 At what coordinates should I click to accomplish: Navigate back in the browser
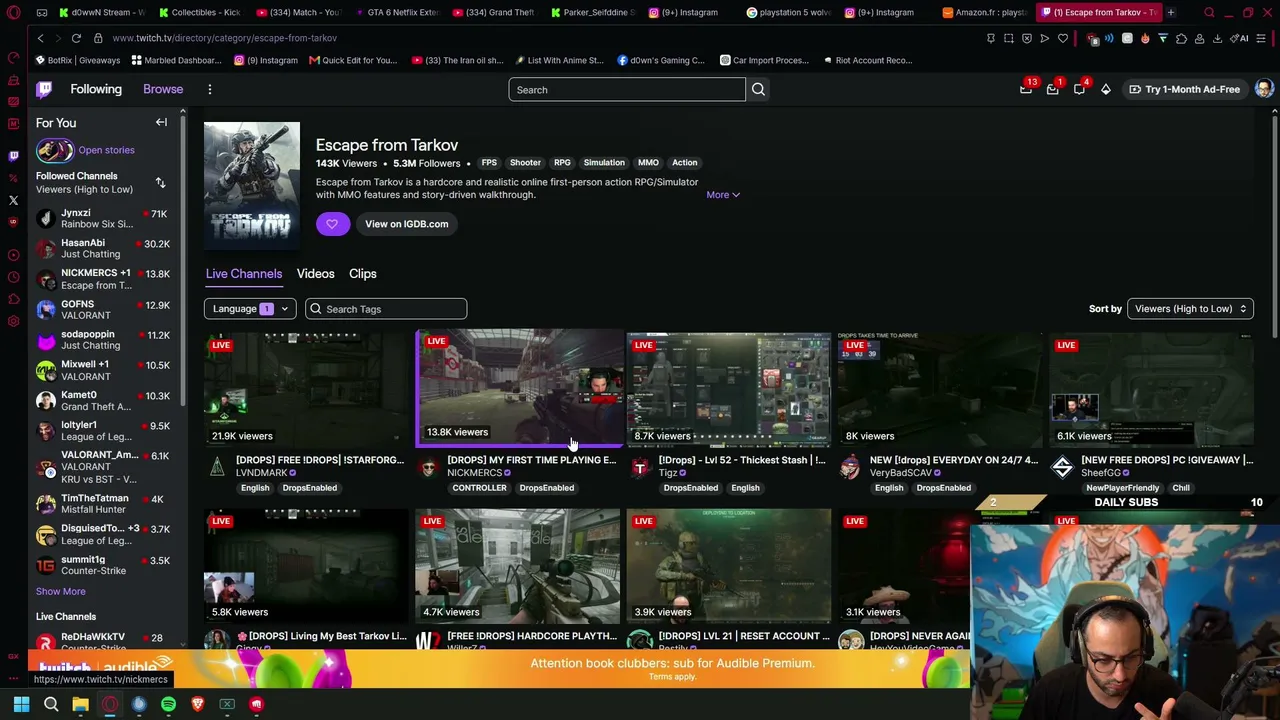(x=40, y=38)
